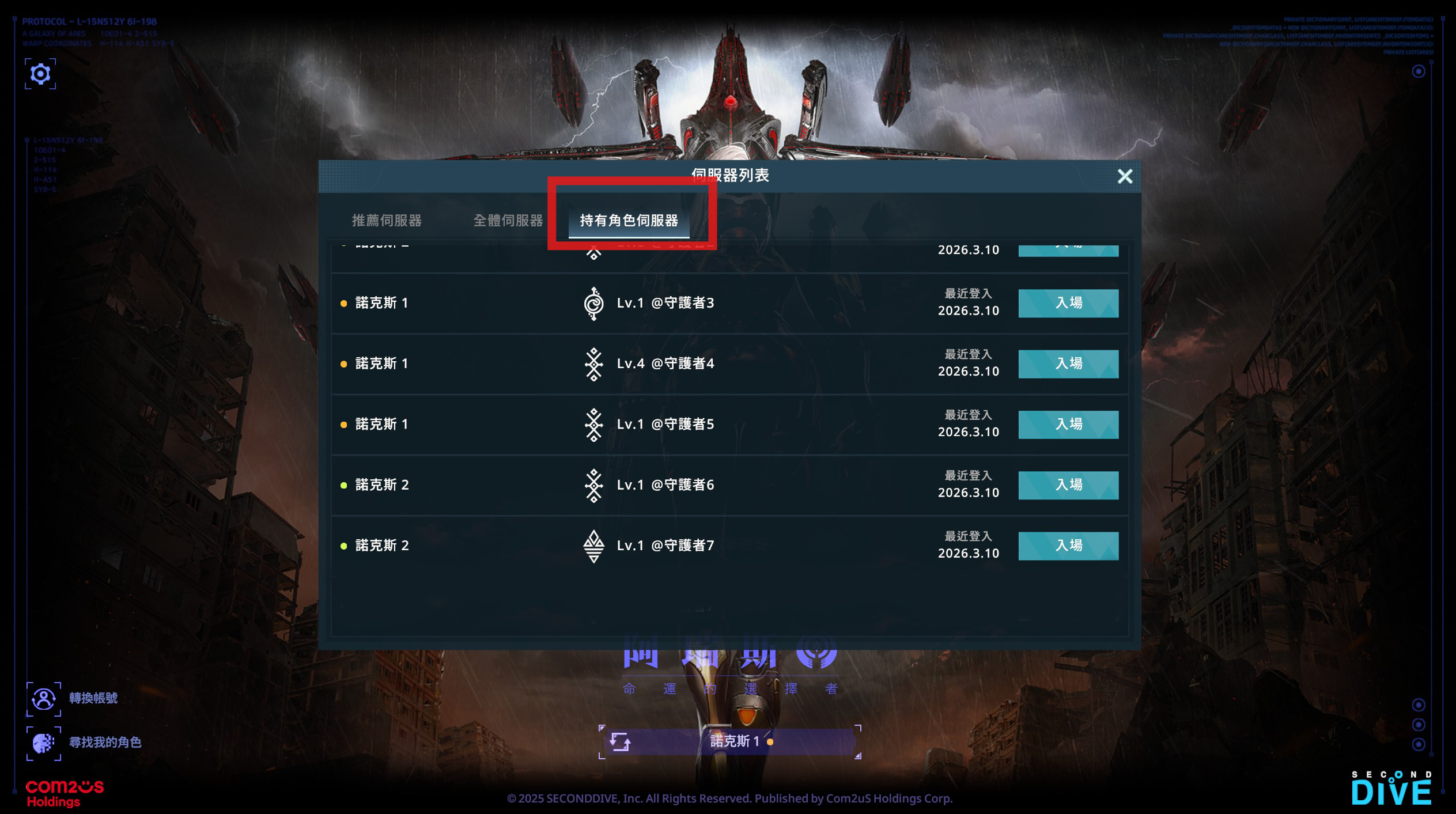Close the 伺服器列表 dialog
The width and height of the screenshot is (1456, 814).
pyautogui.click(x=1125, y=176)
